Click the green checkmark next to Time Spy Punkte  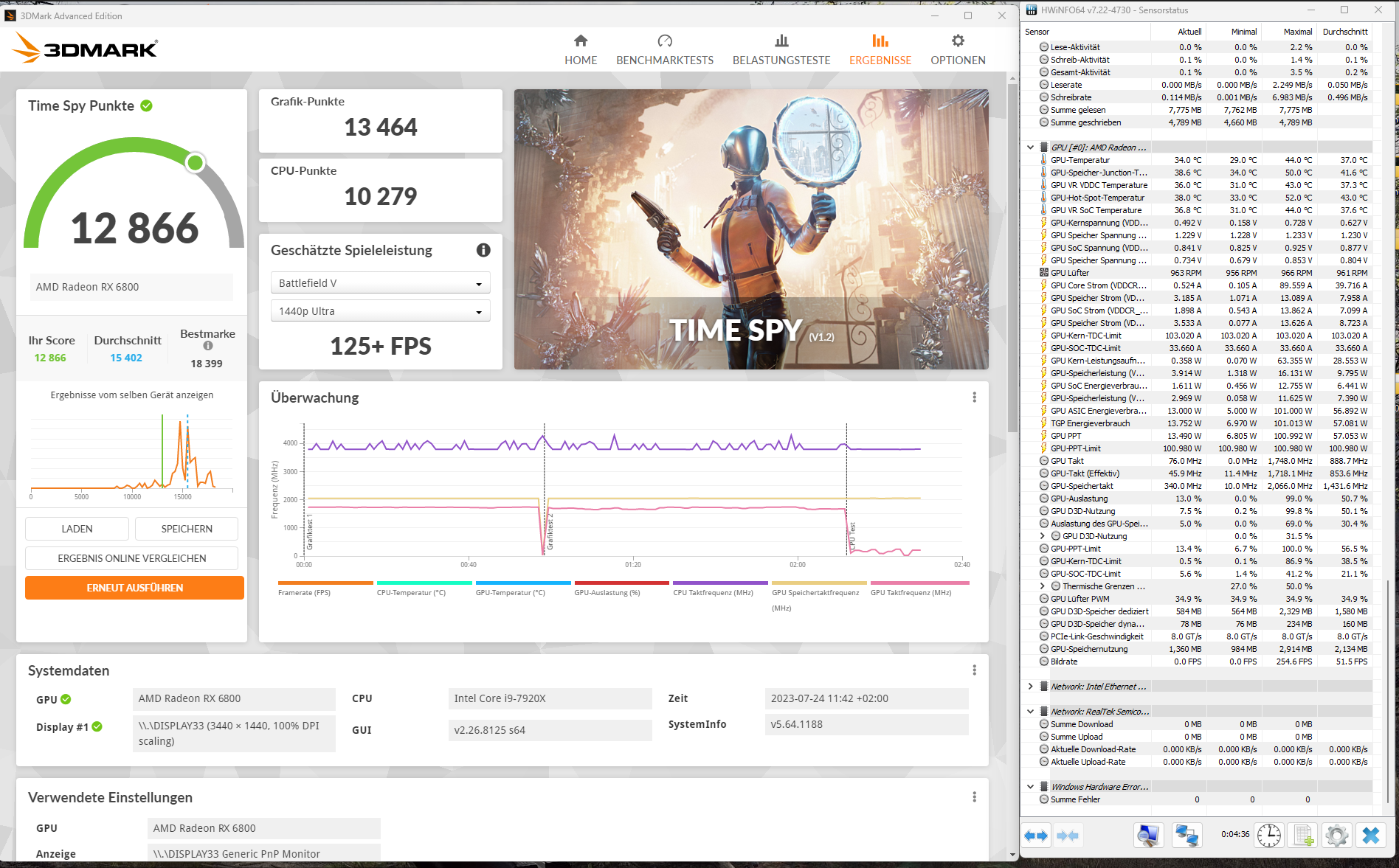[147, 105]
